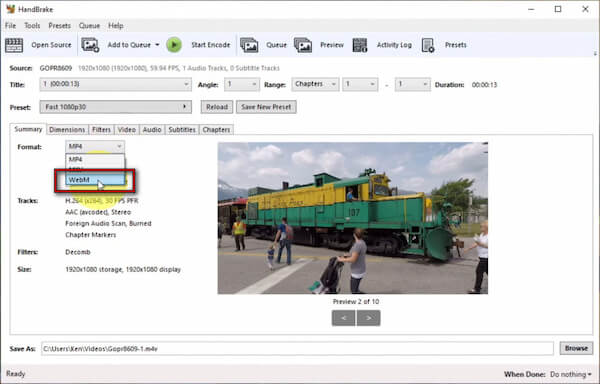This screenshot has width=600, height=384.
Task: Click 'Foreign Audio Scan, Burned' text
Action: [x=108, y=223]
